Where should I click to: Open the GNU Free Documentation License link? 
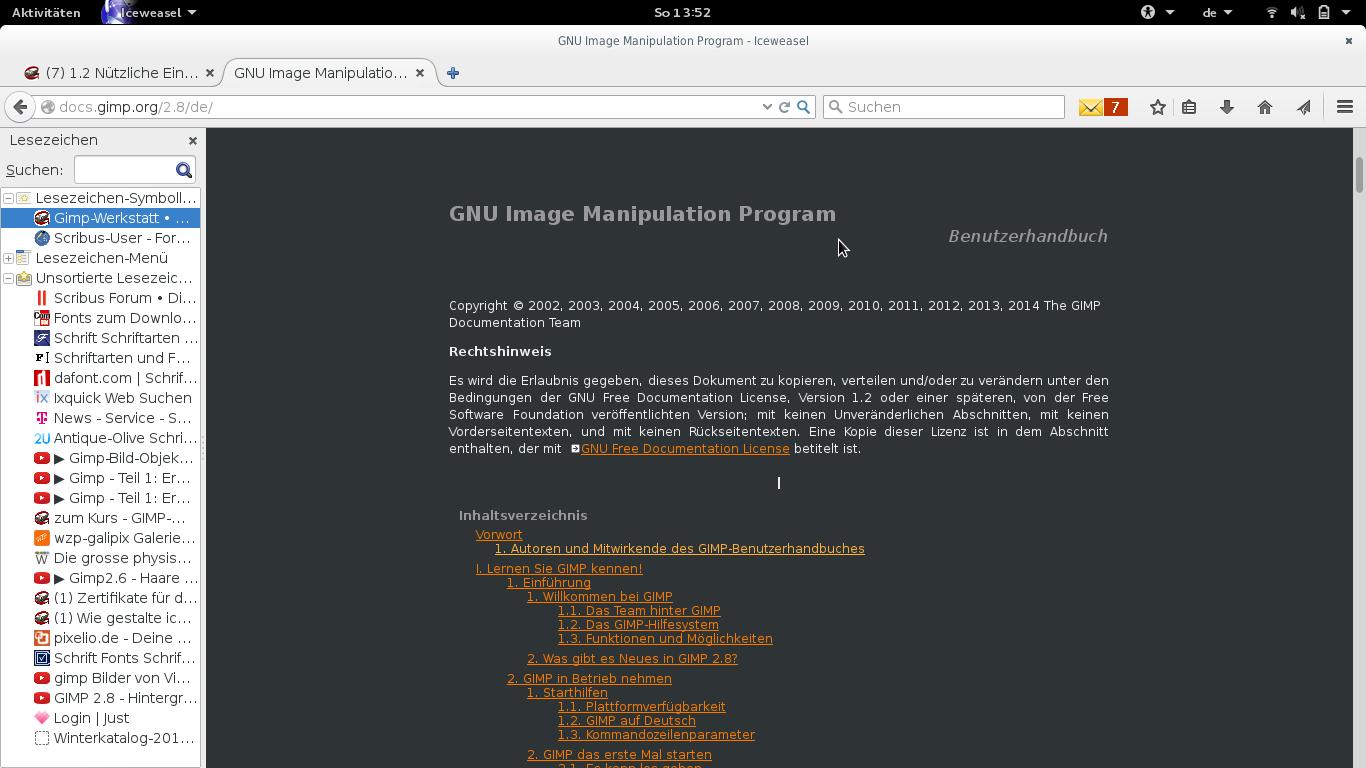pyautogui.click(x=685, y=449)
